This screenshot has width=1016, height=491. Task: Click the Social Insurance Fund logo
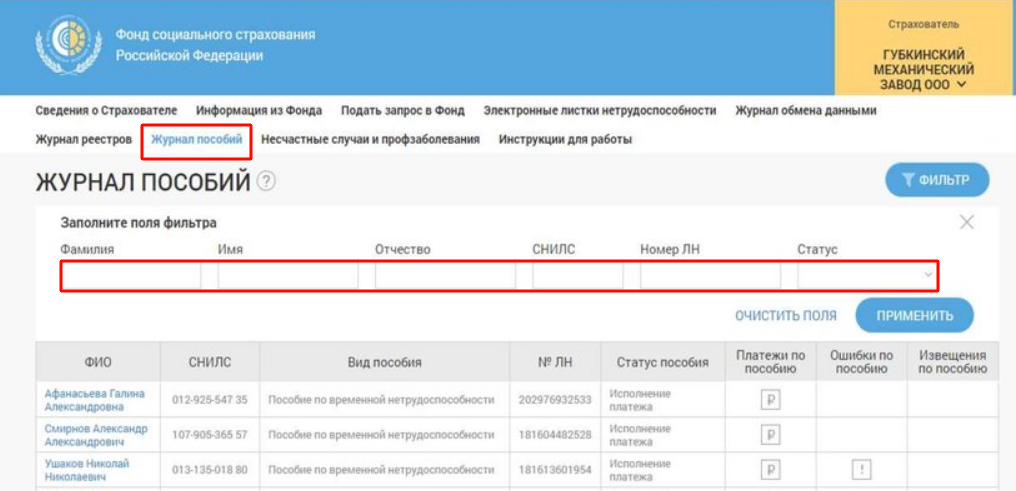pos(68,45)
